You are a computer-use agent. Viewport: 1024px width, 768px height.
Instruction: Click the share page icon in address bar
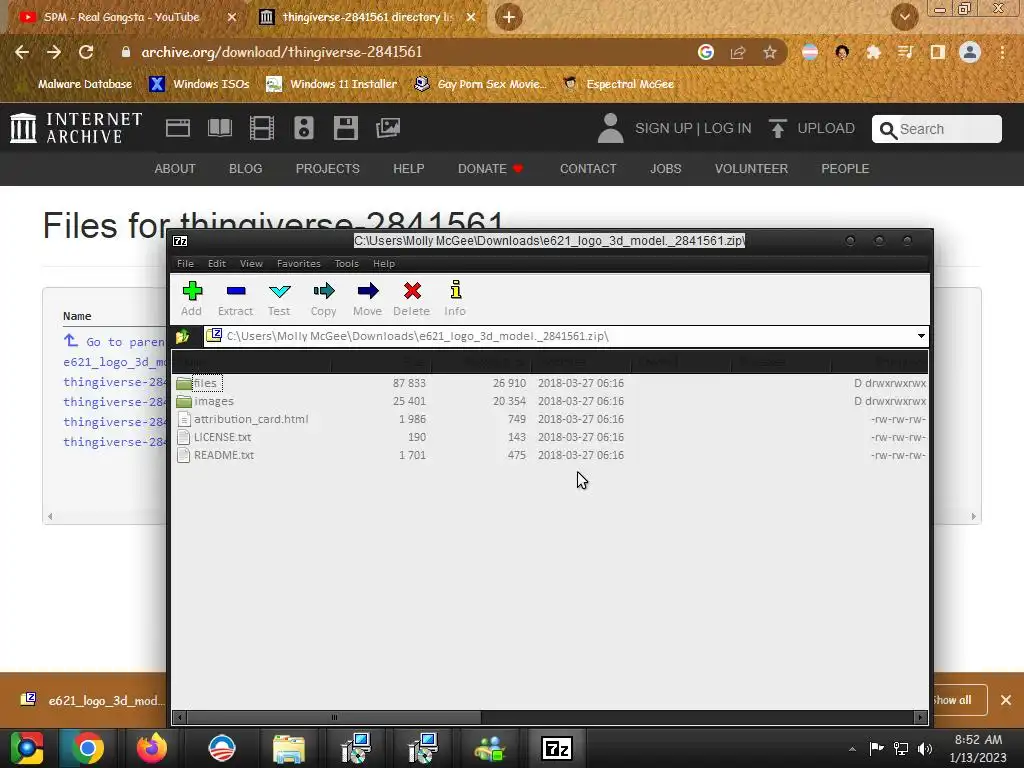tap(738, 52)
